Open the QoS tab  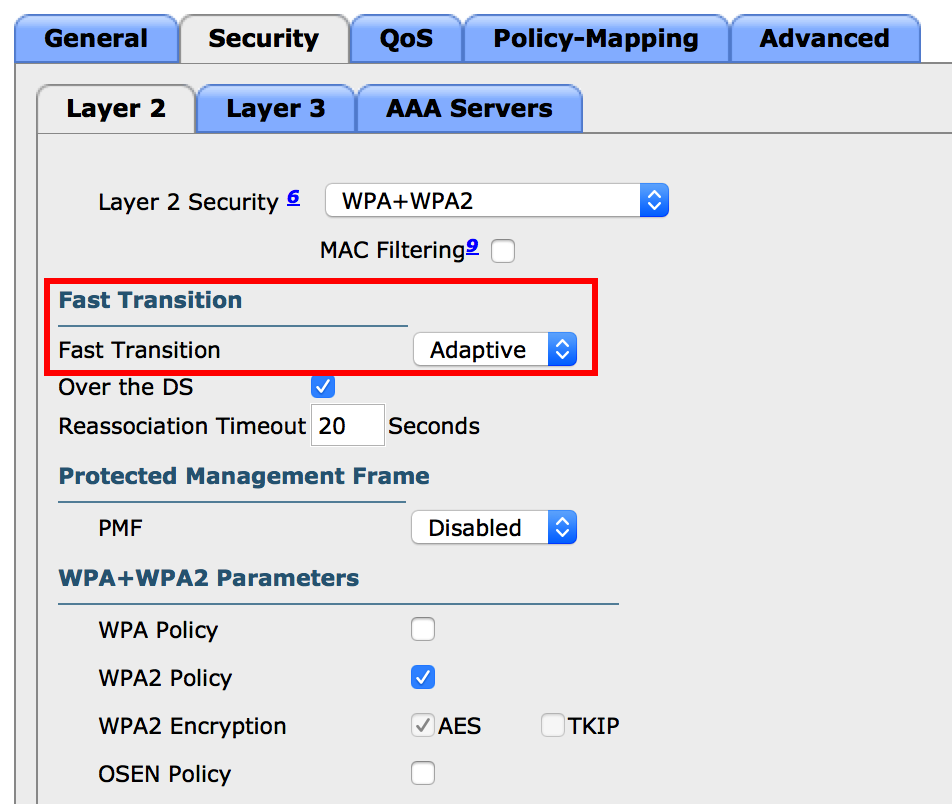coord(406,39)
